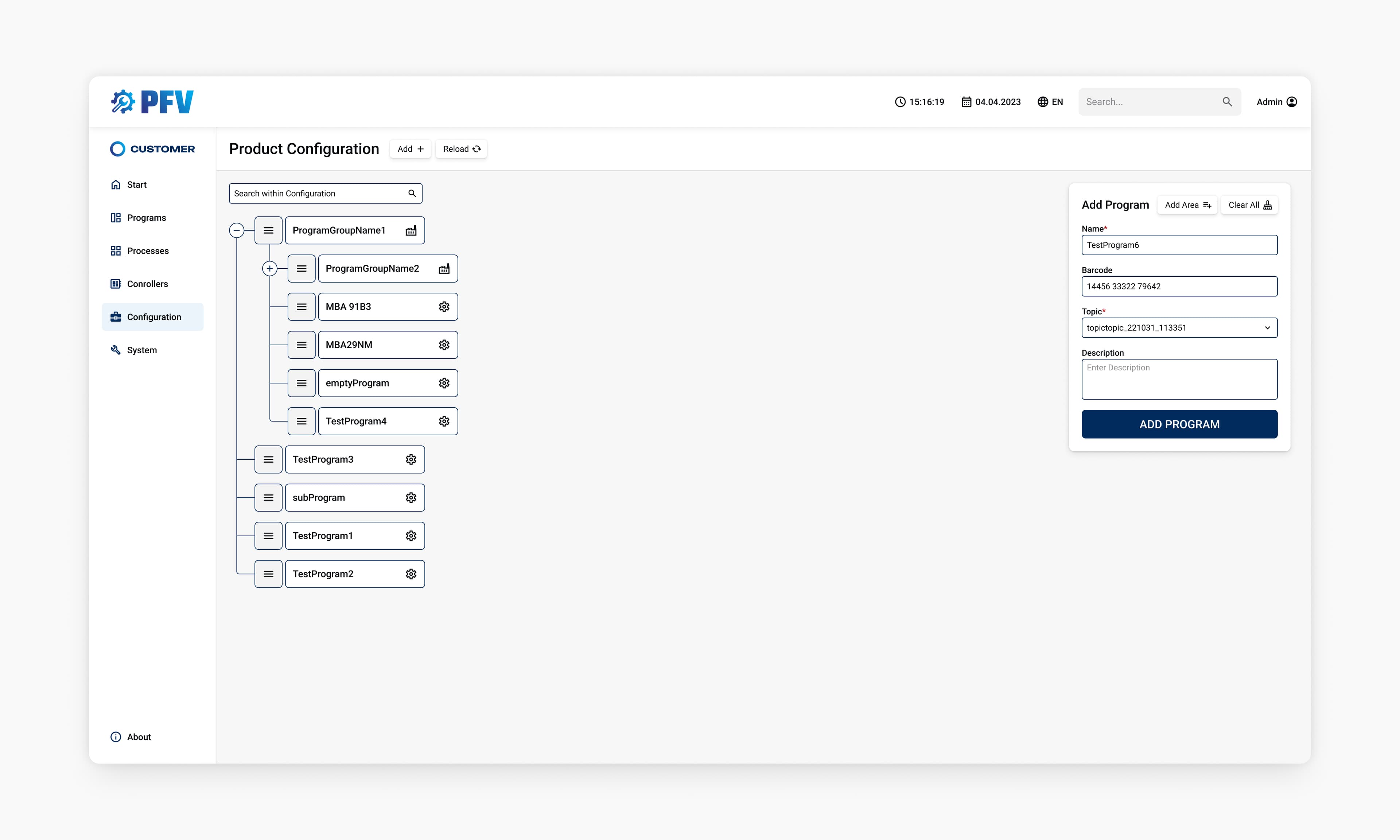This screenshot has width=1400, height=840.
Task: Click the Name field containing TestProgram6
Action: coord(1179,245)
